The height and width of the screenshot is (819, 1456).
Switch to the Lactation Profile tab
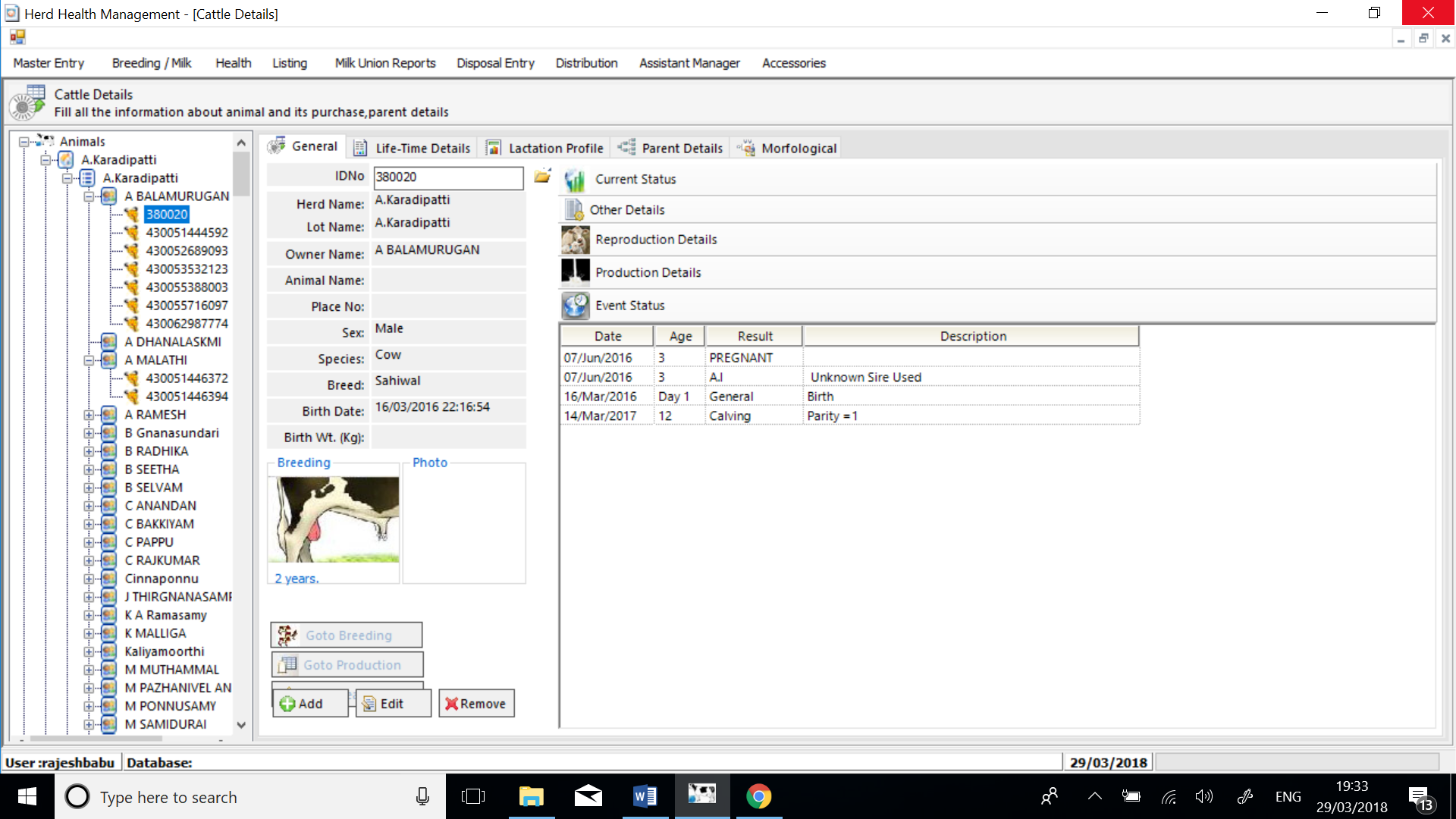[x=546, y=148]
